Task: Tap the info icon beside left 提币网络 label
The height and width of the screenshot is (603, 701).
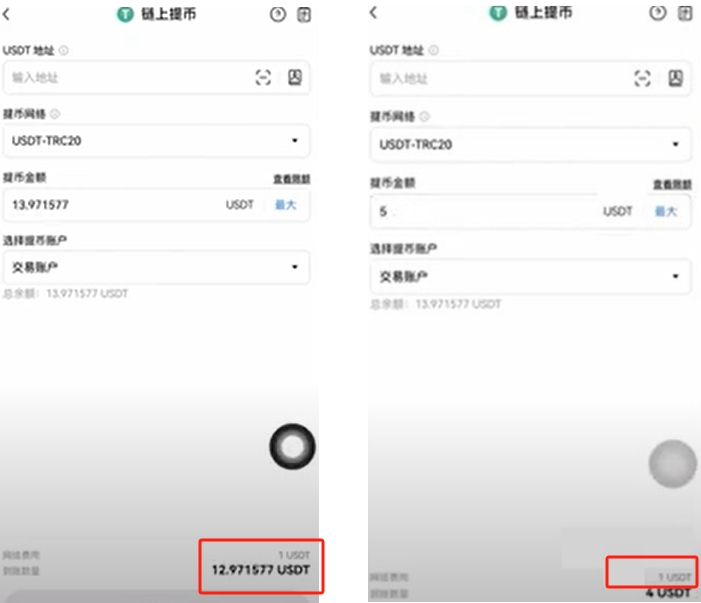Action: pyautogui.click(x=55, y=114)
